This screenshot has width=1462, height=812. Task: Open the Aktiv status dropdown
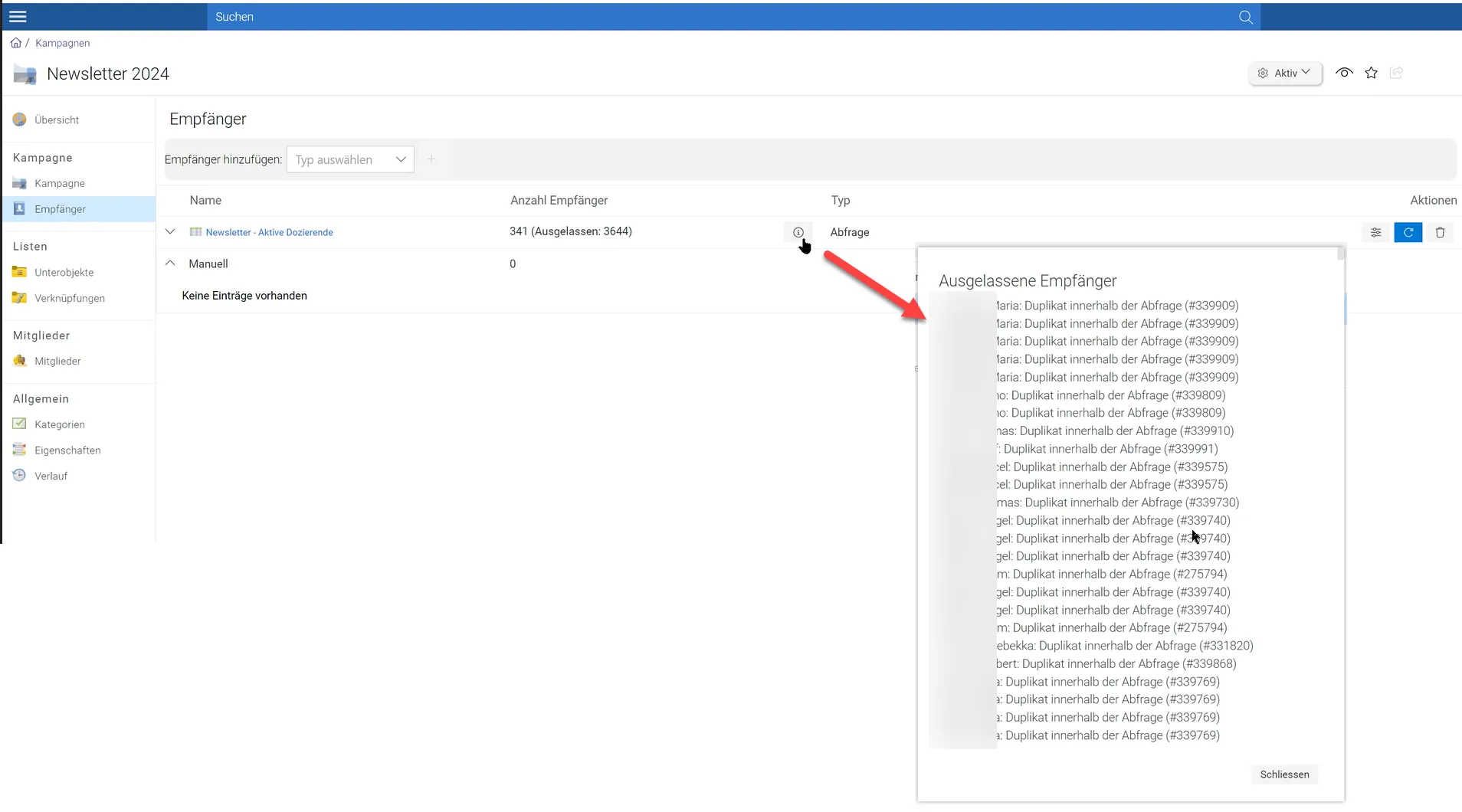(x=1285, y=74)
